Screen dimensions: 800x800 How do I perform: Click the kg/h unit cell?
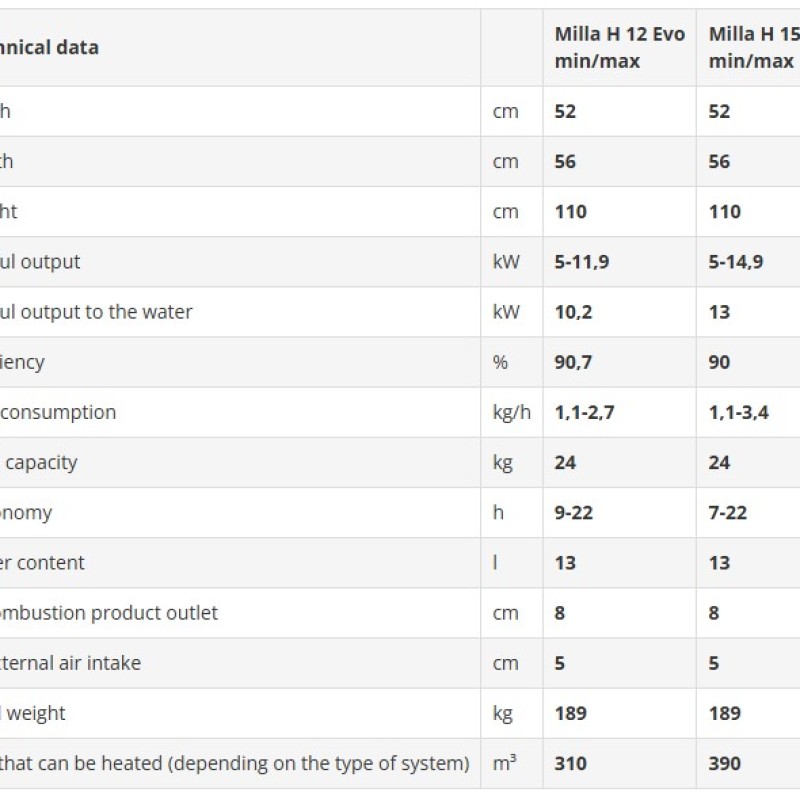[512, 412]
